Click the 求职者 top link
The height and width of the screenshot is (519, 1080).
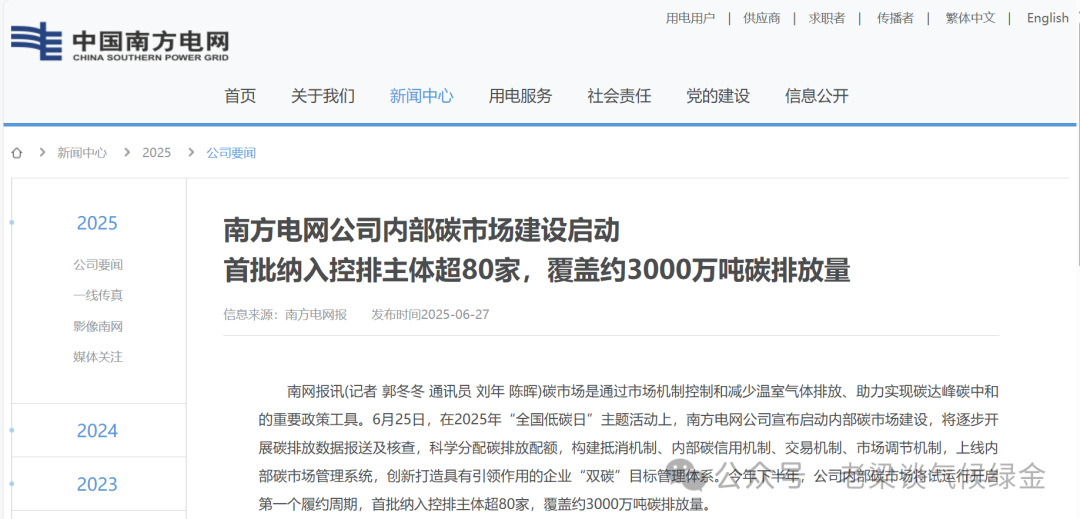click(827, 19)
